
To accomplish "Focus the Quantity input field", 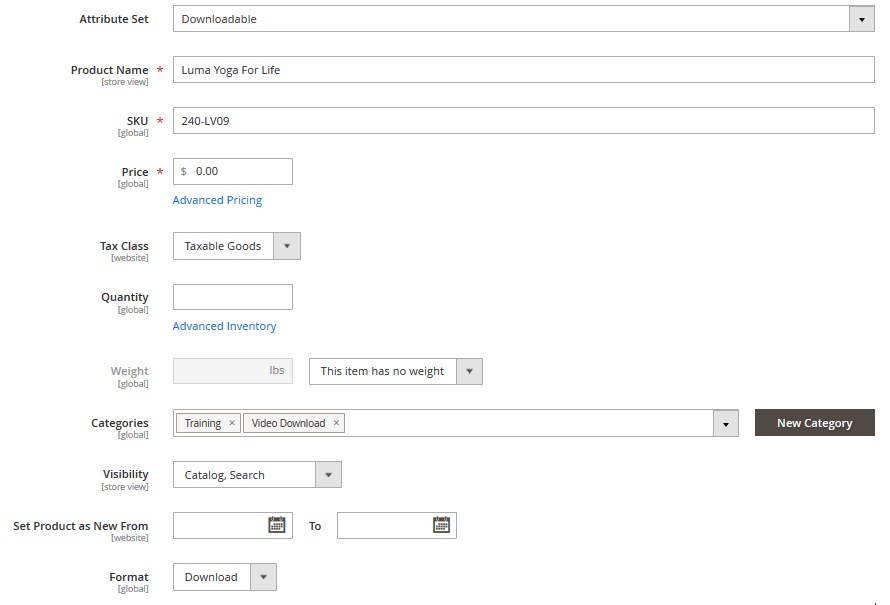I will pos(233,297).
